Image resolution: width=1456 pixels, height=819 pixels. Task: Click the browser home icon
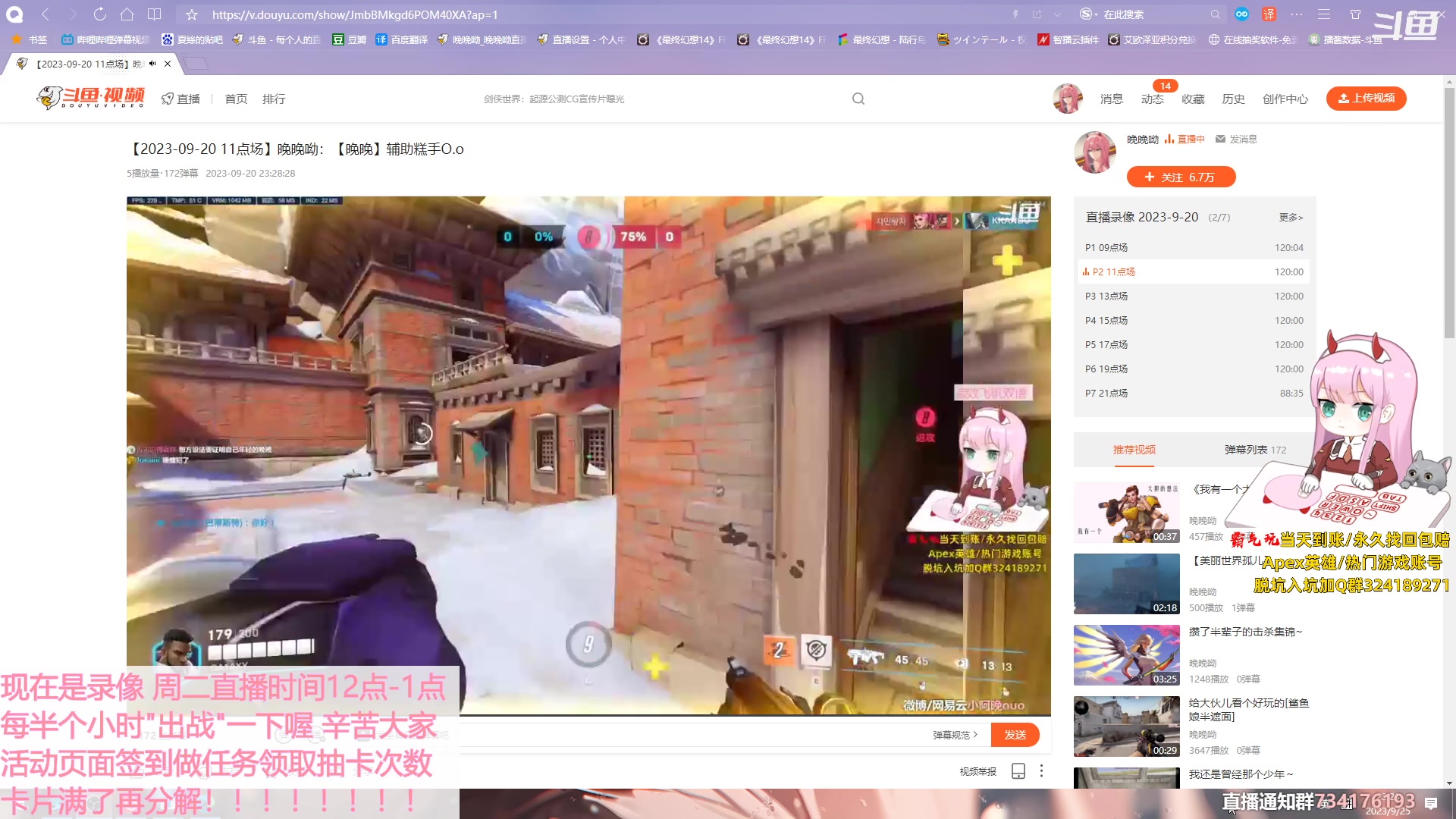click(x=127, y=14)
